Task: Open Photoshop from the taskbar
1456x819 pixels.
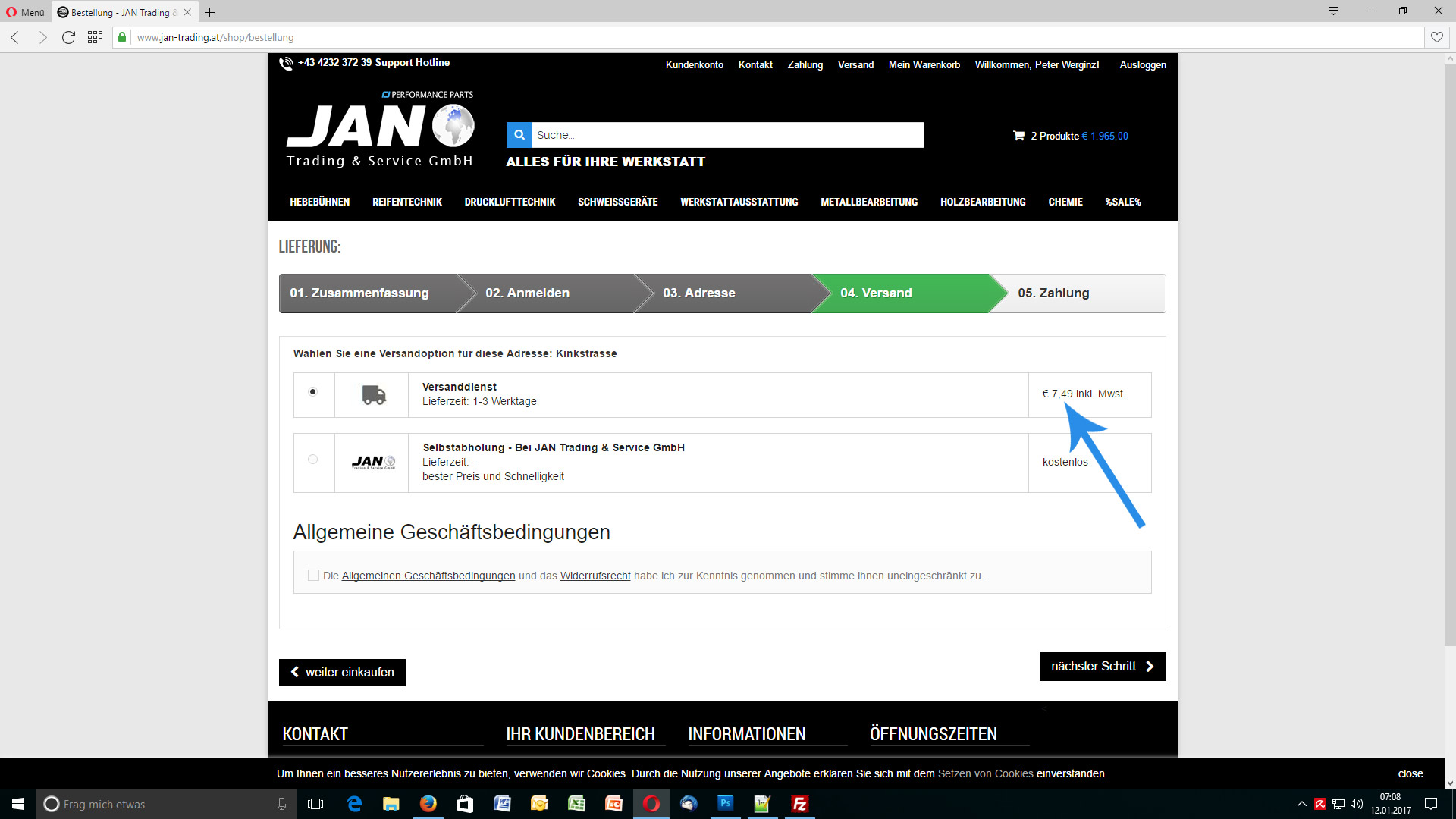Action: click(726, 804)
